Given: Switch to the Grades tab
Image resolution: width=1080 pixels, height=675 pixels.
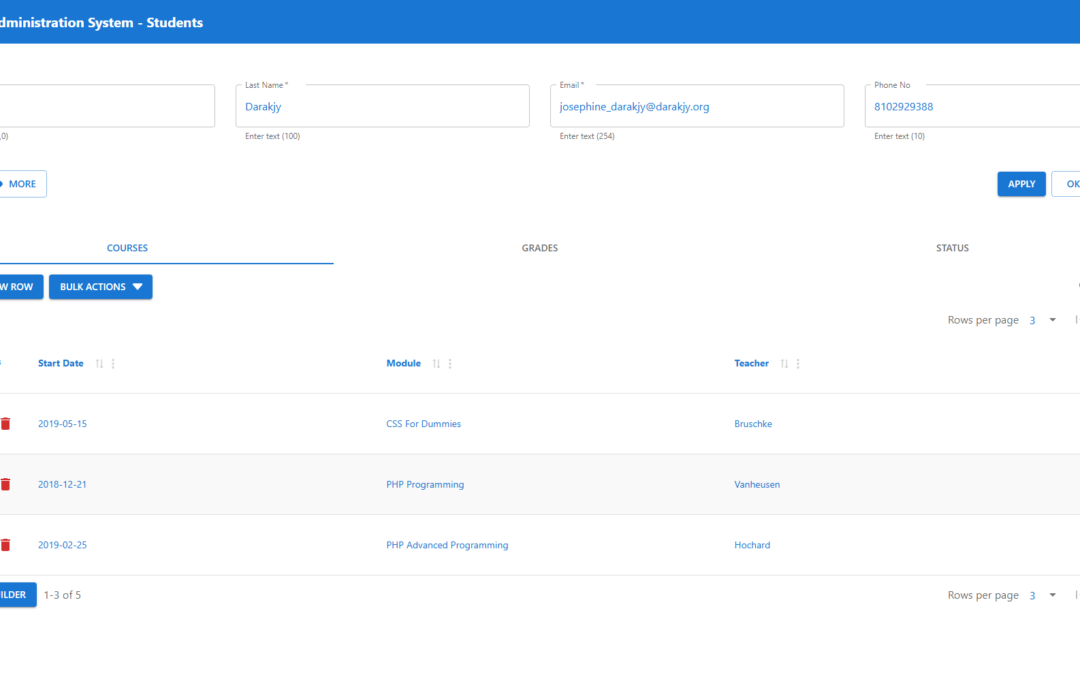Looking at the screenshot, I should click(x=539, y=248).
